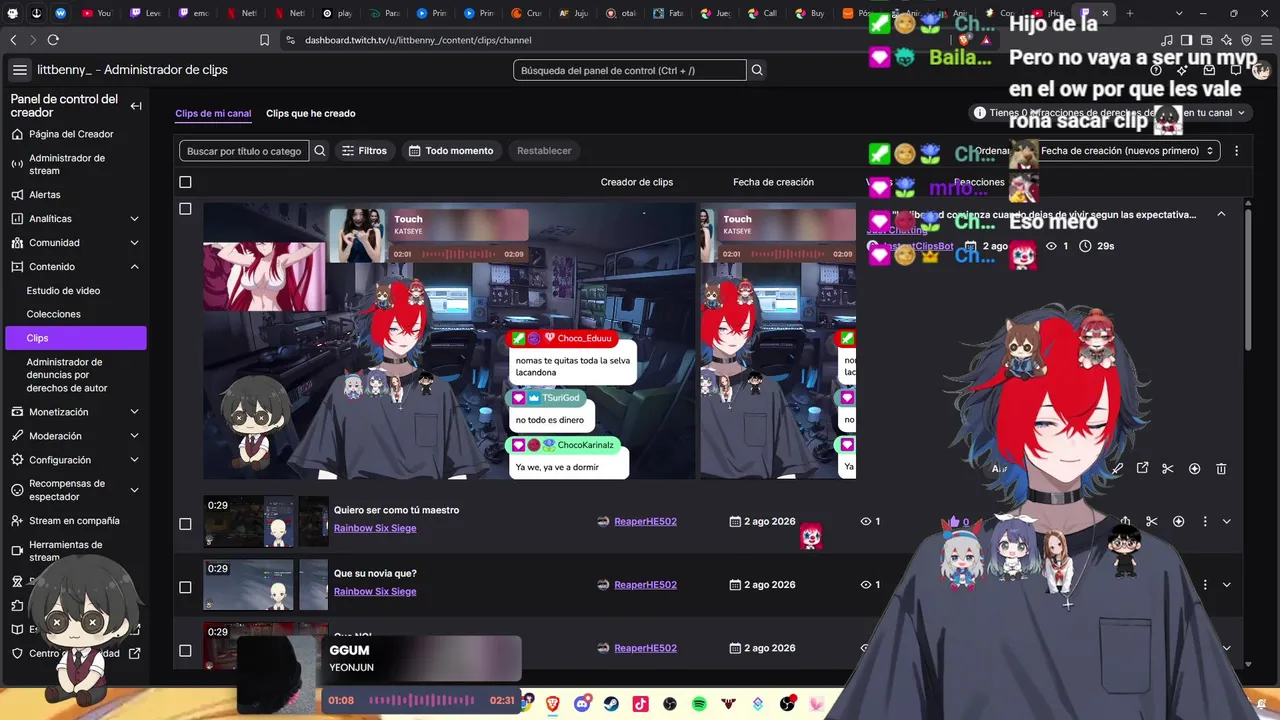This screenshot has width=1280, height=720.
Task: Select checkbox for Quiero ser como tú maestro
Action: click(x=185, y=524)
